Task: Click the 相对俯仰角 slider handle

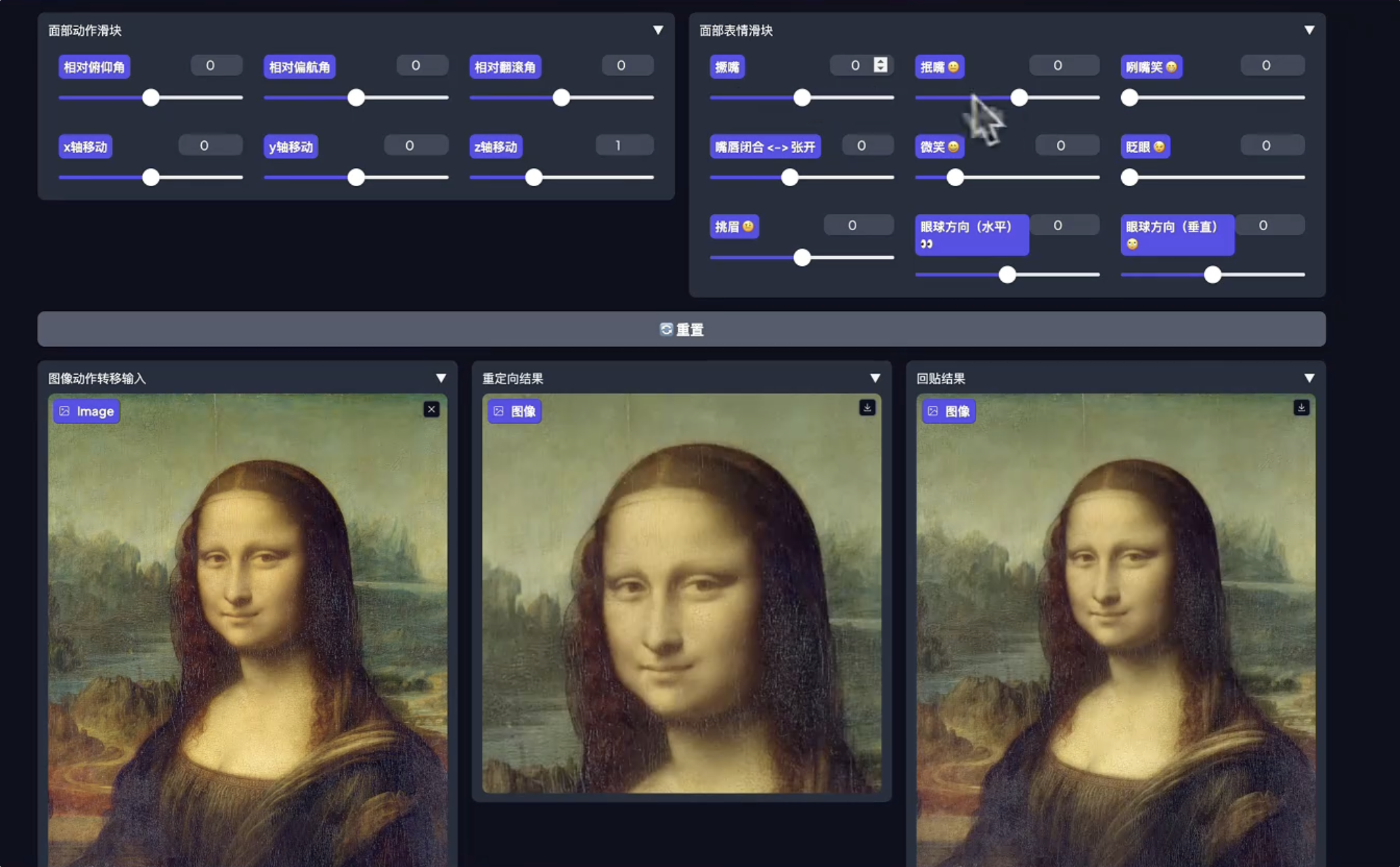Action: [151, 98]
